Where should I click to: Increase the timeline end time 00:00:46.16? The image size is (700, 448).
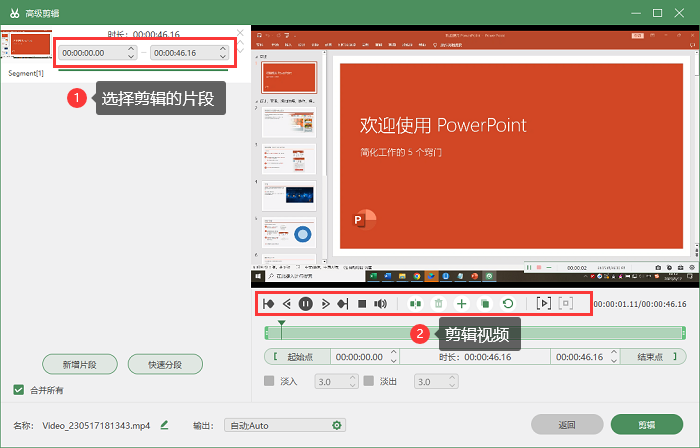pos(614,353)
